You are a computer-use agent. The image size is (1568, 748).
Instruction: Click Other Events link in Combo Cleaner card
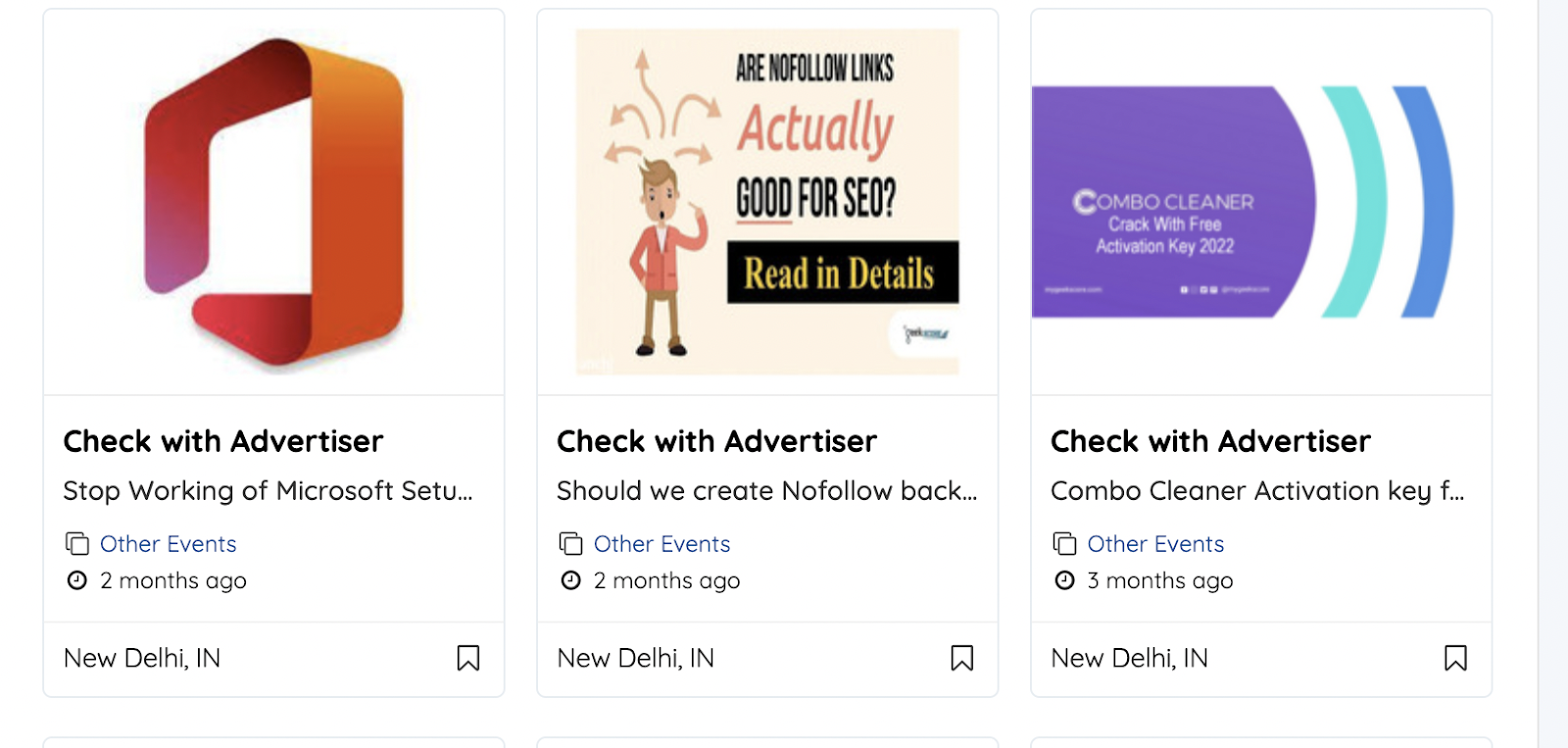pyautogui.click(x=1156, y=544)
